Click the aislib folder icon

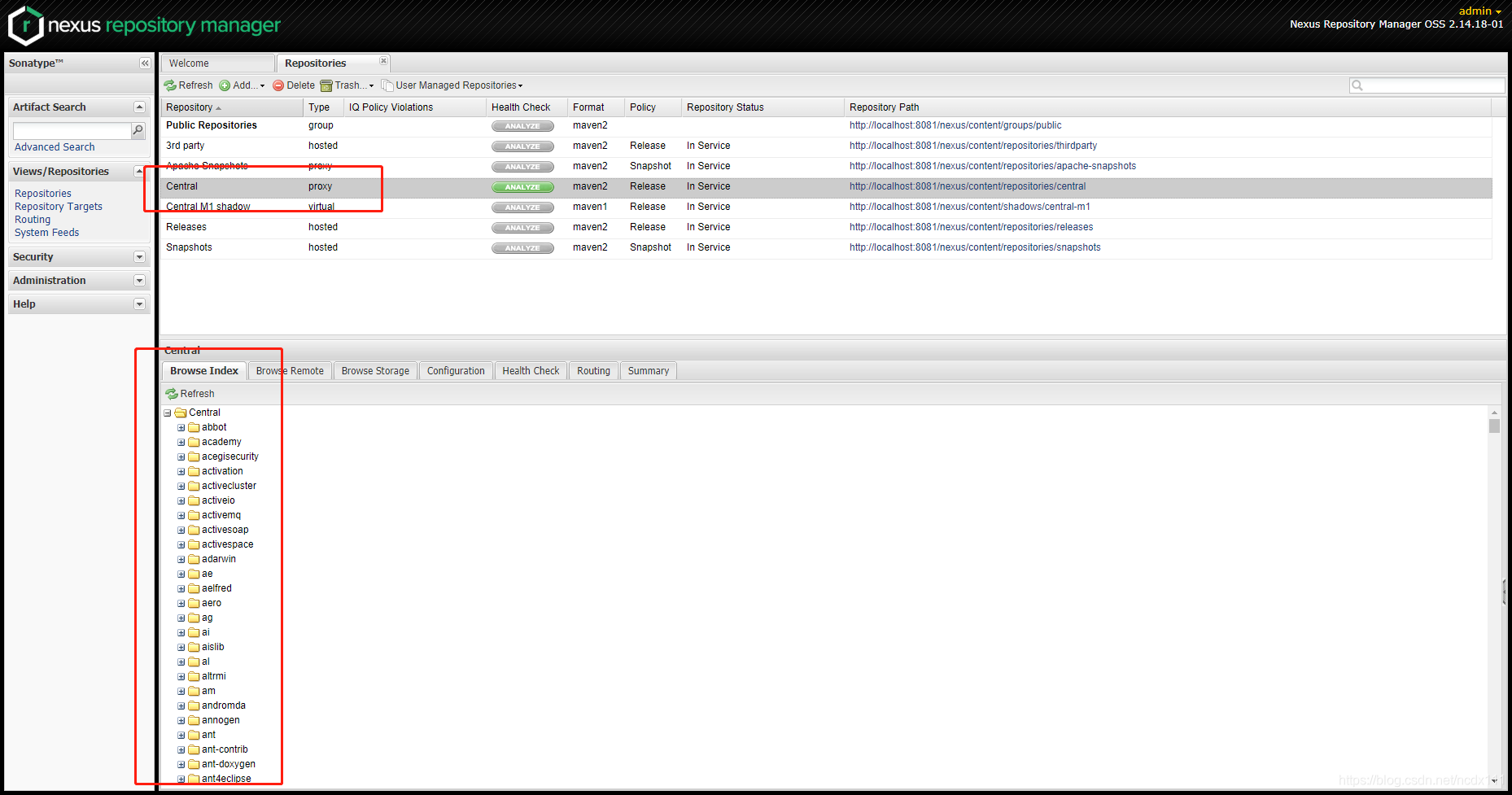194,648
